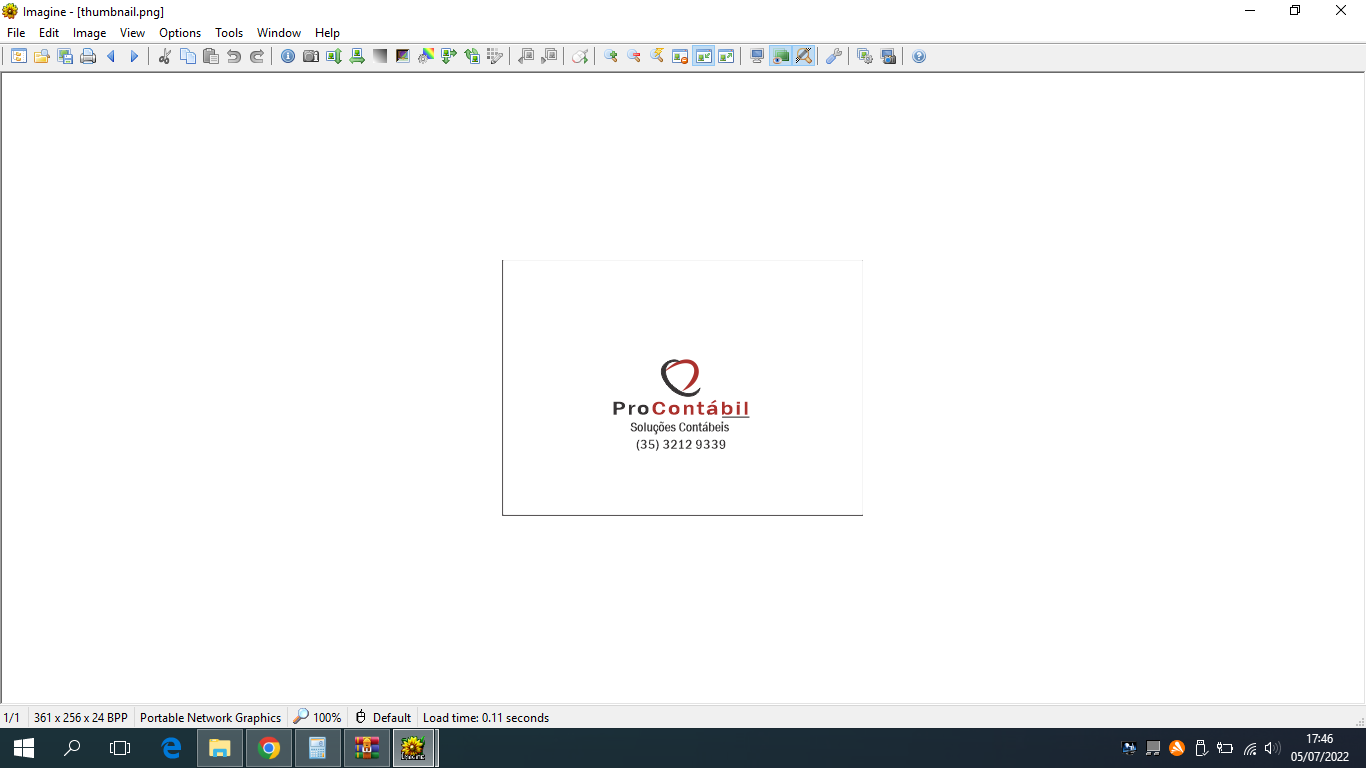Open the thumbnail browser toolbar icon
The image size is (1366, 768).
[19, 57]
